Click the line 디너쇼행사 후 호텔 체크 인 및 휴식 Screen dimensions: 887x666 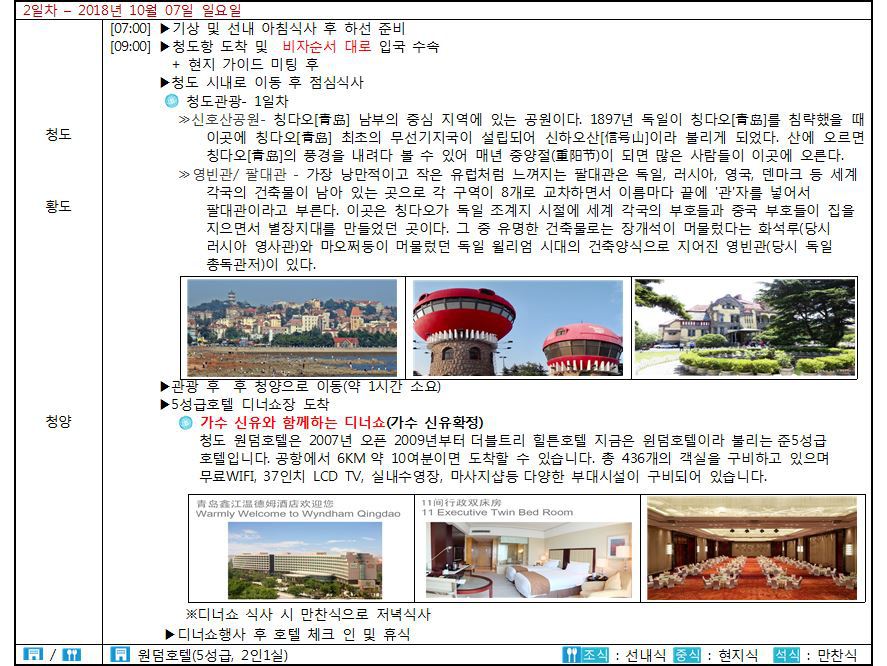click(x=287, y=634)
